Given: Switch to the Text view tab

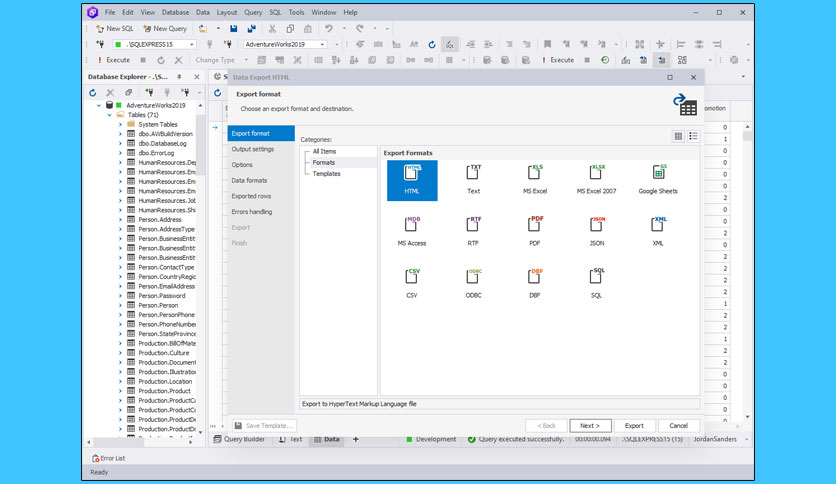Looking at the screenshot, I should click(291, 439).
